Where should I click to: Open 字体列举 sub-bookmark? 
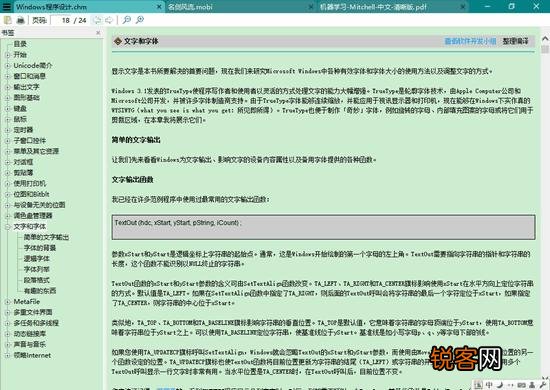click(x=37, y=269)
